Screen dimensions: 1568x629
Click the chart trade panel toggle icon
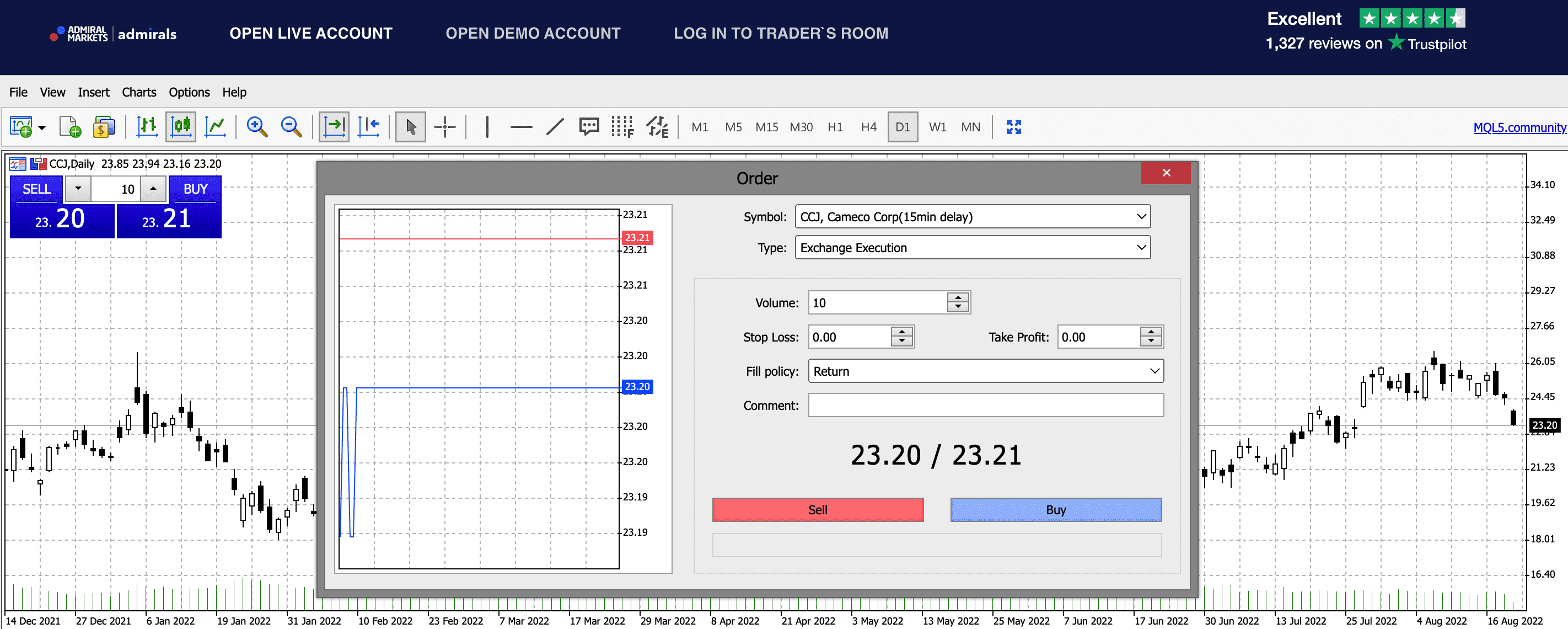17,164
